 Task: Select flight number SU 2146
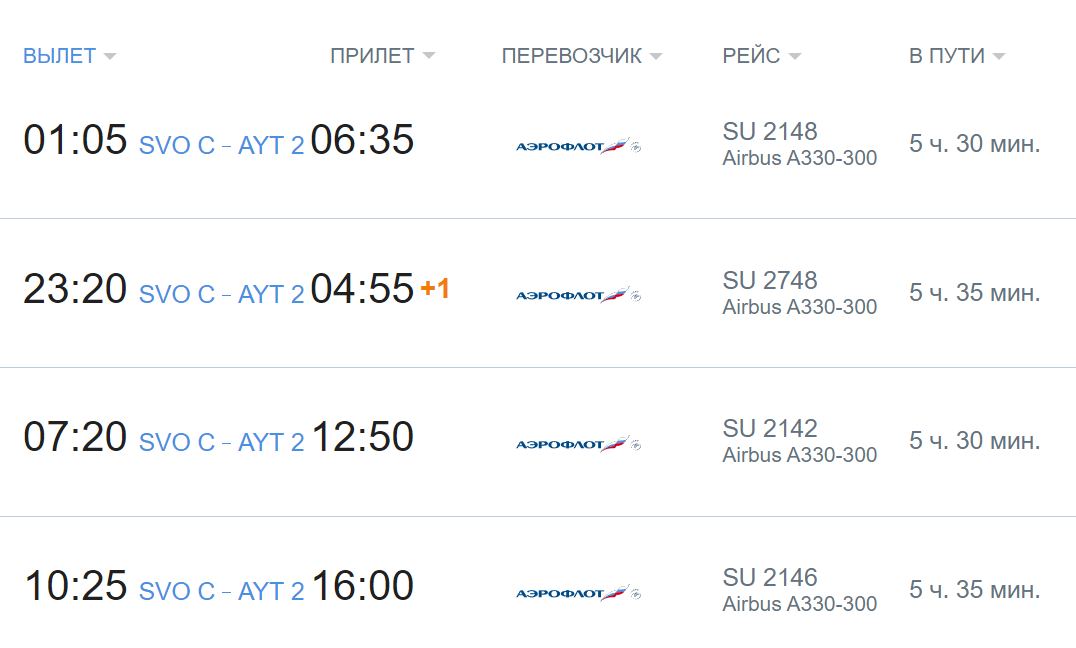click(770, 577)
